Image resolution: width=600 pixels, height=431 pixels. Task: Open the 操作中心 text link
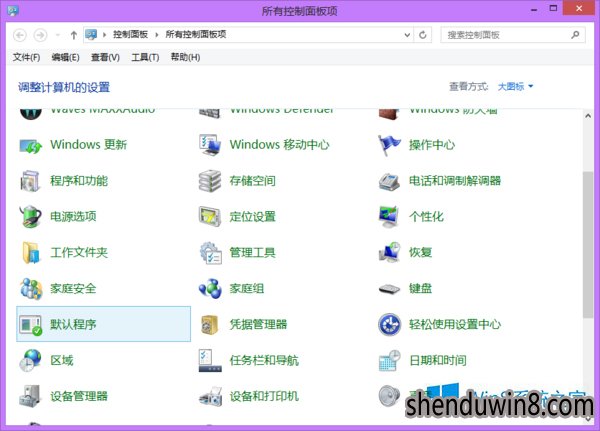click(x=432, y=145)
